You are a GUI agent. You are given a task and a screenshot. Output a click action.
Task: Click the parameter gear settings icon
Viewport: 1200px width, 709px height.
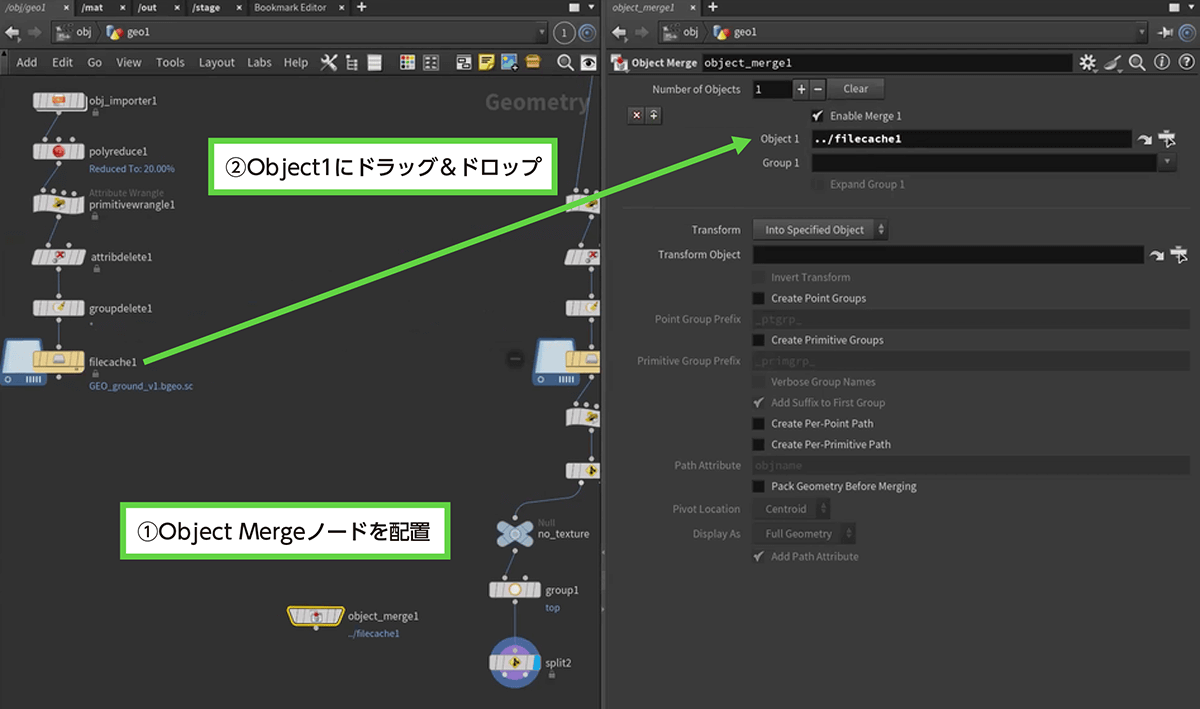(x=1088, y=63)
